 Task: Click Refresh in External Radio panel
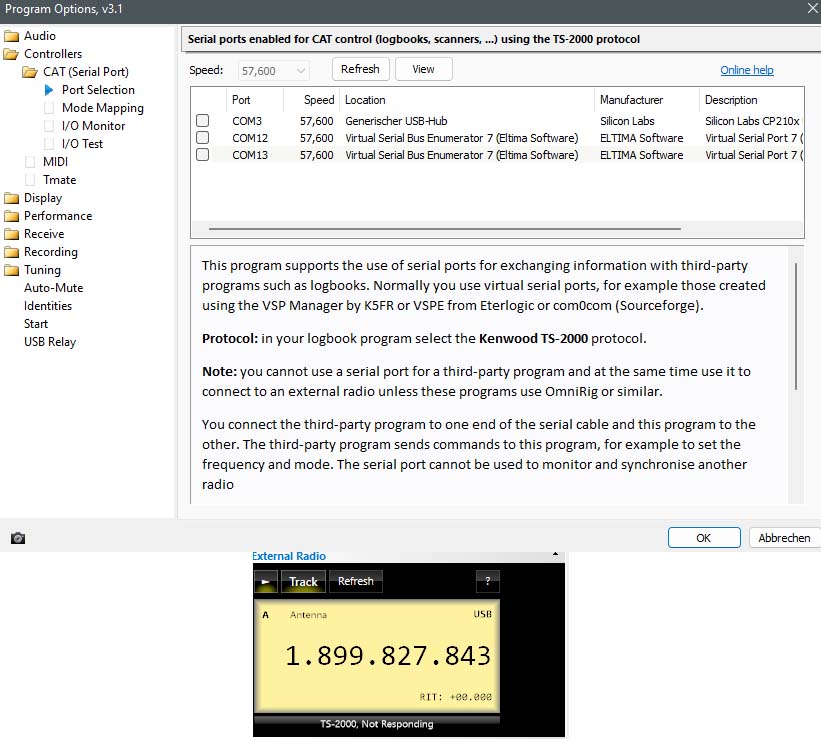(x=356, y=581)
